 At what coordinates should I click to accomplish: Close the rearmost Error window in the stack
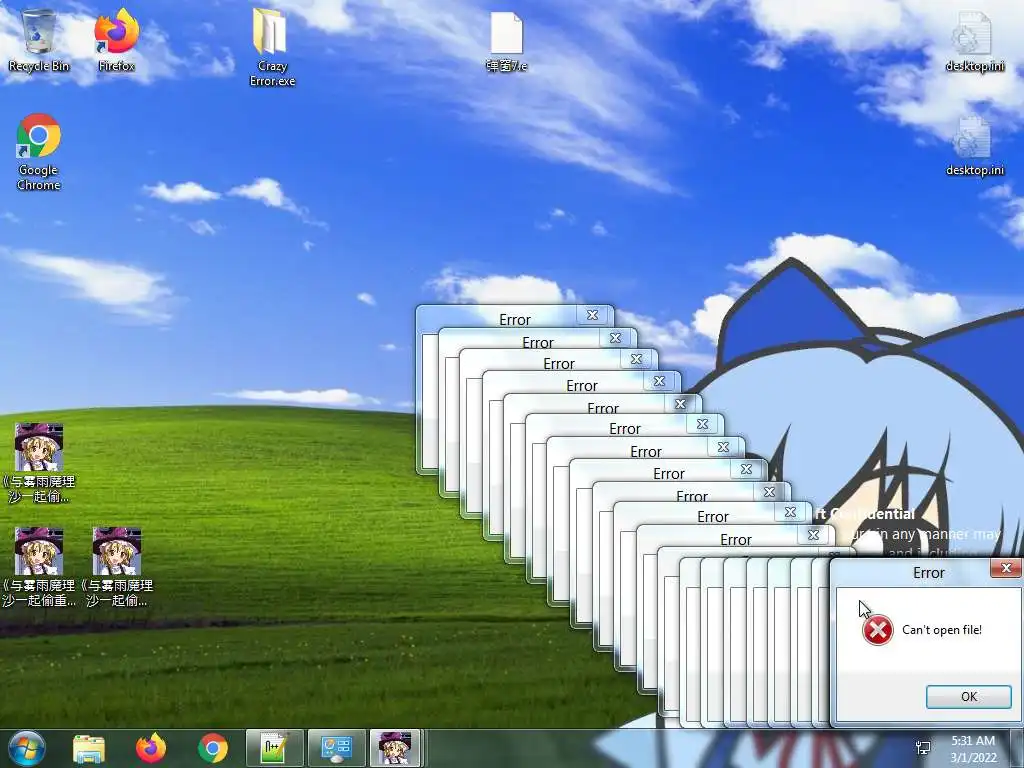click(592, 315)
